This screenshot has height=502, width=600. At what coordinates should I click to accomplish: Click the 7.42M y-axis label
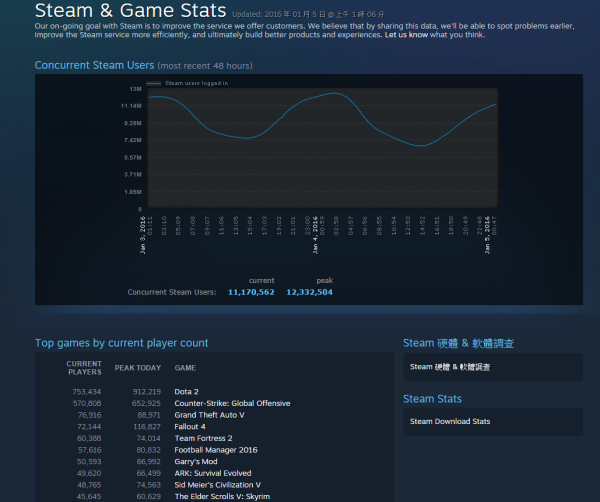click(x=133, y=140)
